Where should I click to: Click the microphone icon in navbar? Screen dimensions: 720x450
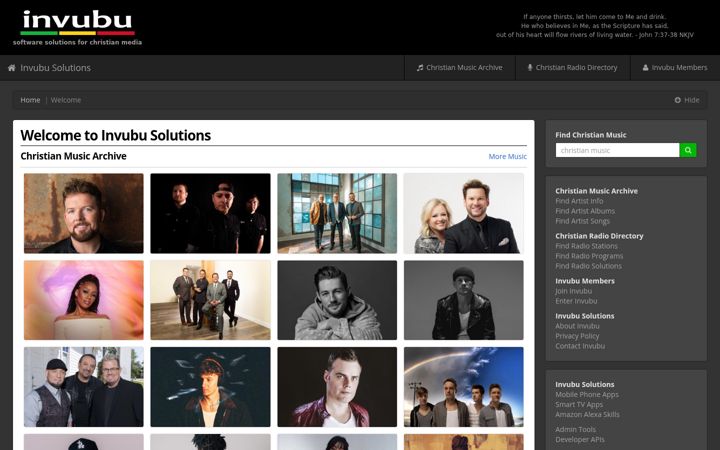pos(530,68)
